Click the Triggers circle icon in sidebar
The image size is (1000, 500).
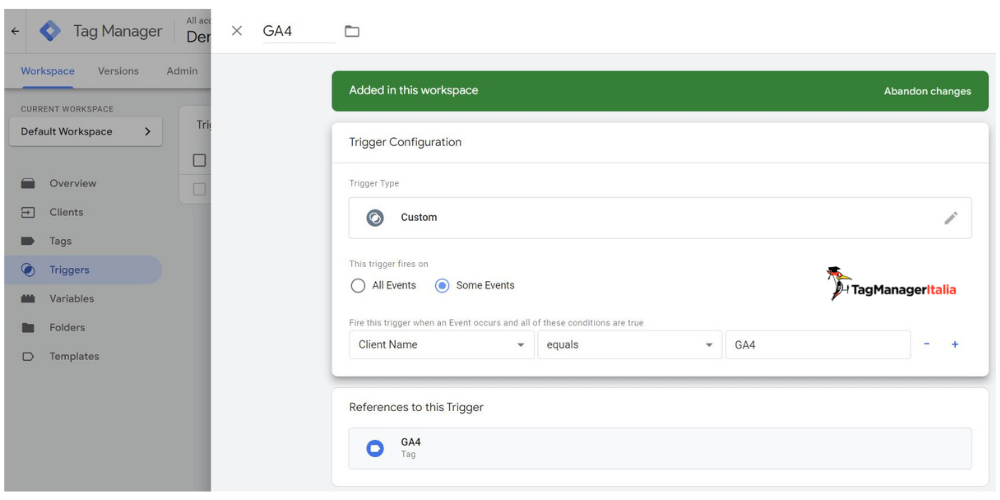(x=27, y=270)
